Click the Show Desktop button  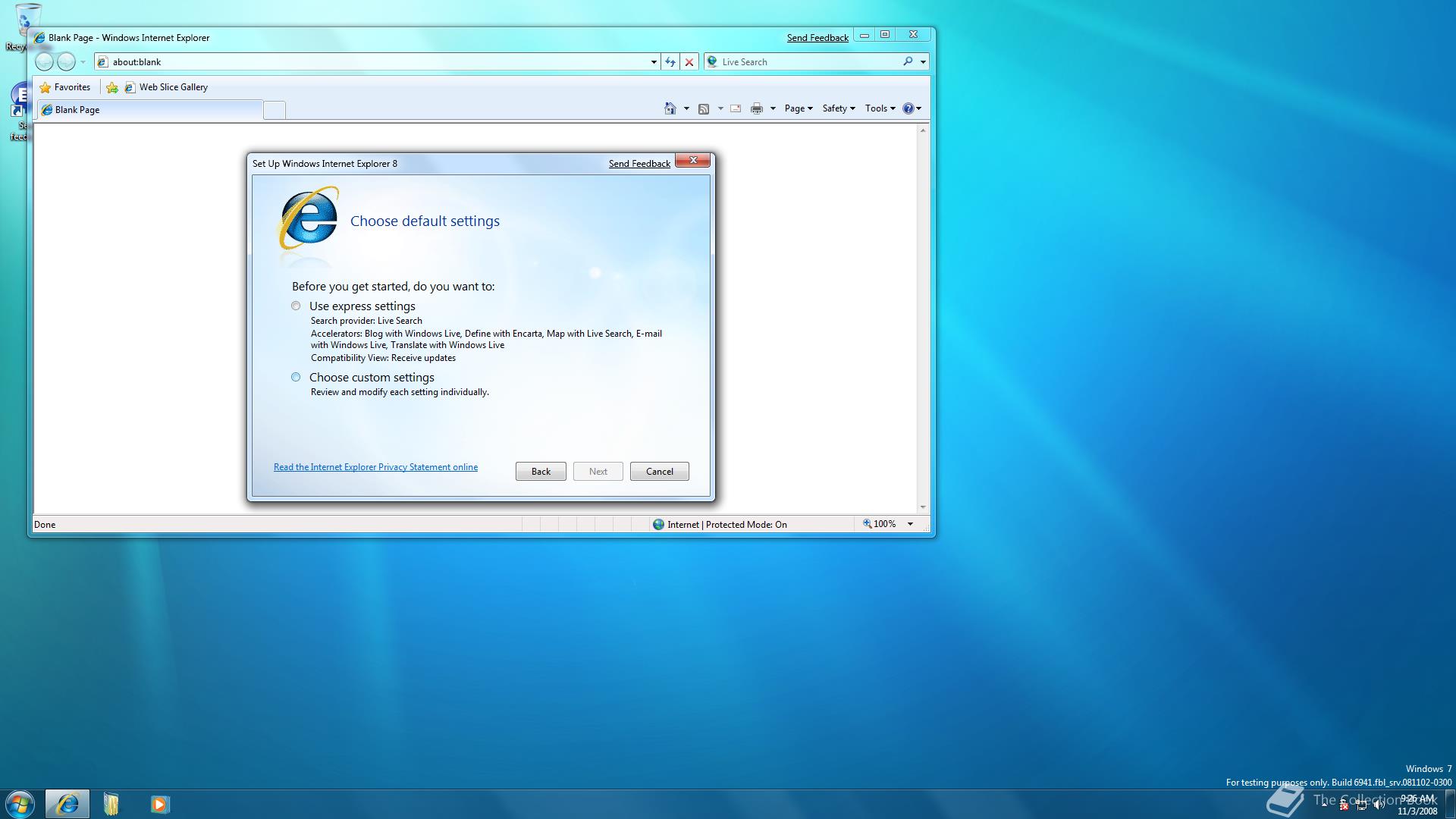click(x=1450, y=804)
